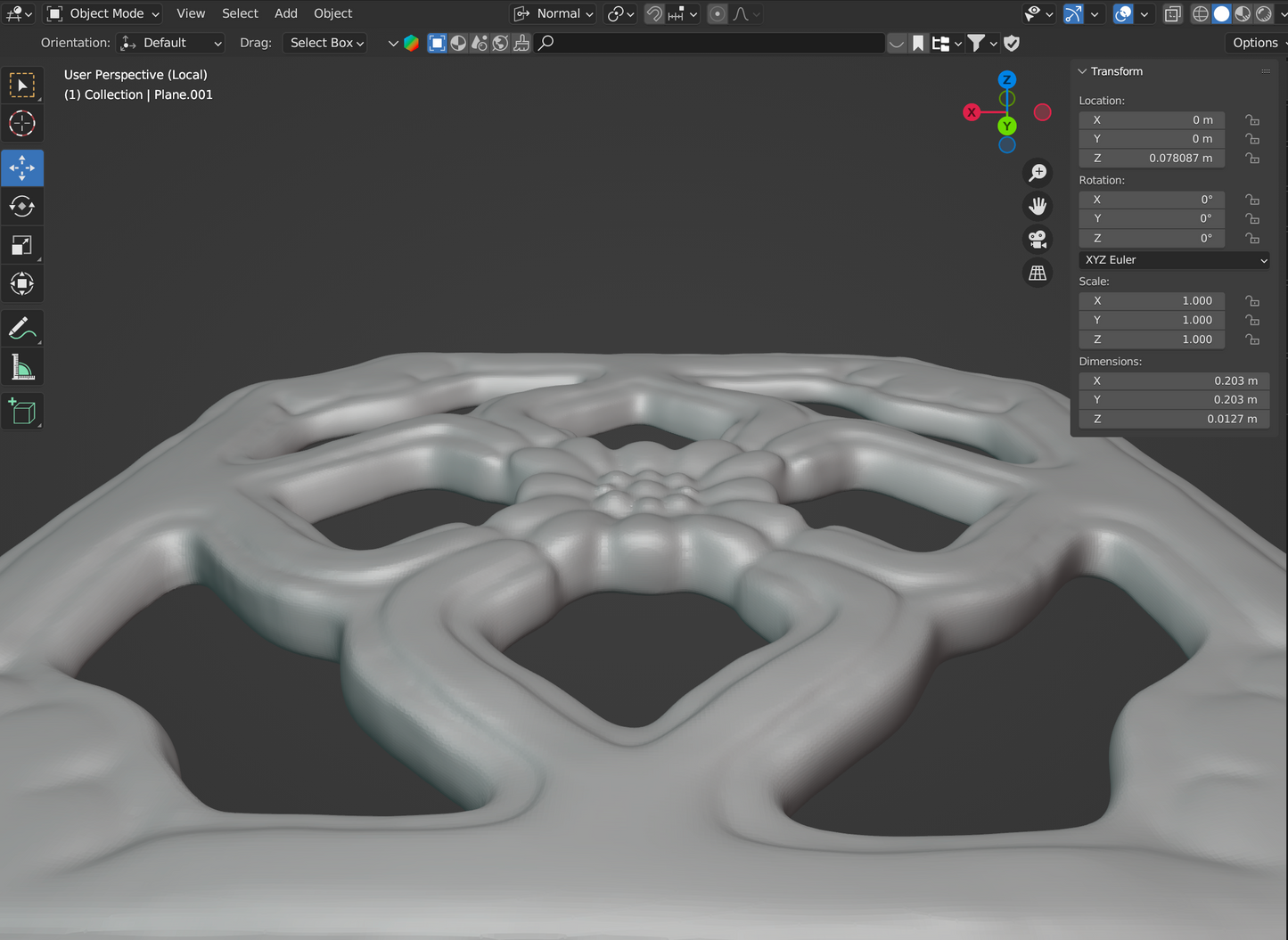The width and height of the screenshot is (1288, 940).
Task: Choose the Scale tool
Action: [x=22, y=245]
